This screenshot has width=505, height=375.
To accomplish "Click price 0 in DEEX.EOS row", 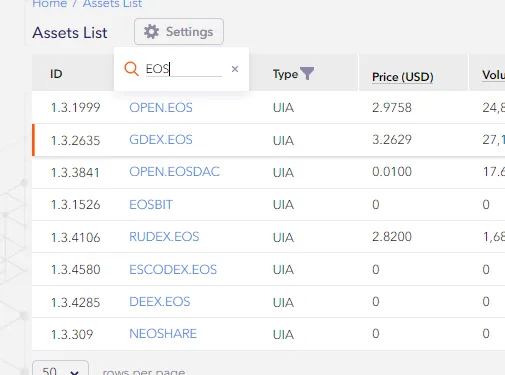I will point(376,302).
